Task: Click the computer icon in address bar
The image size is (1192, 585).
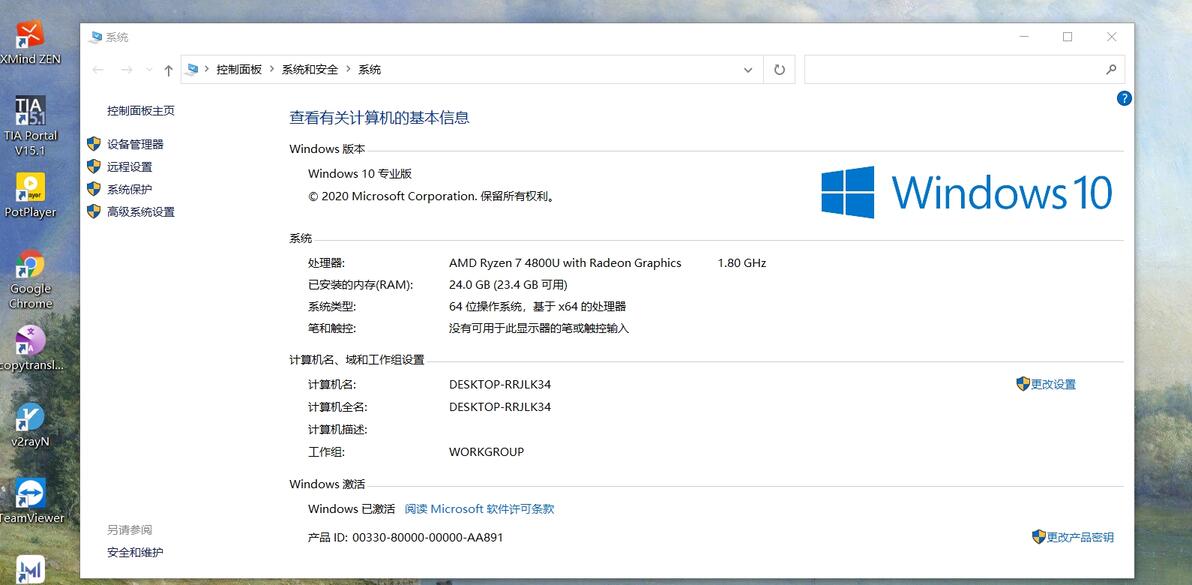Action: pos(193,69)
